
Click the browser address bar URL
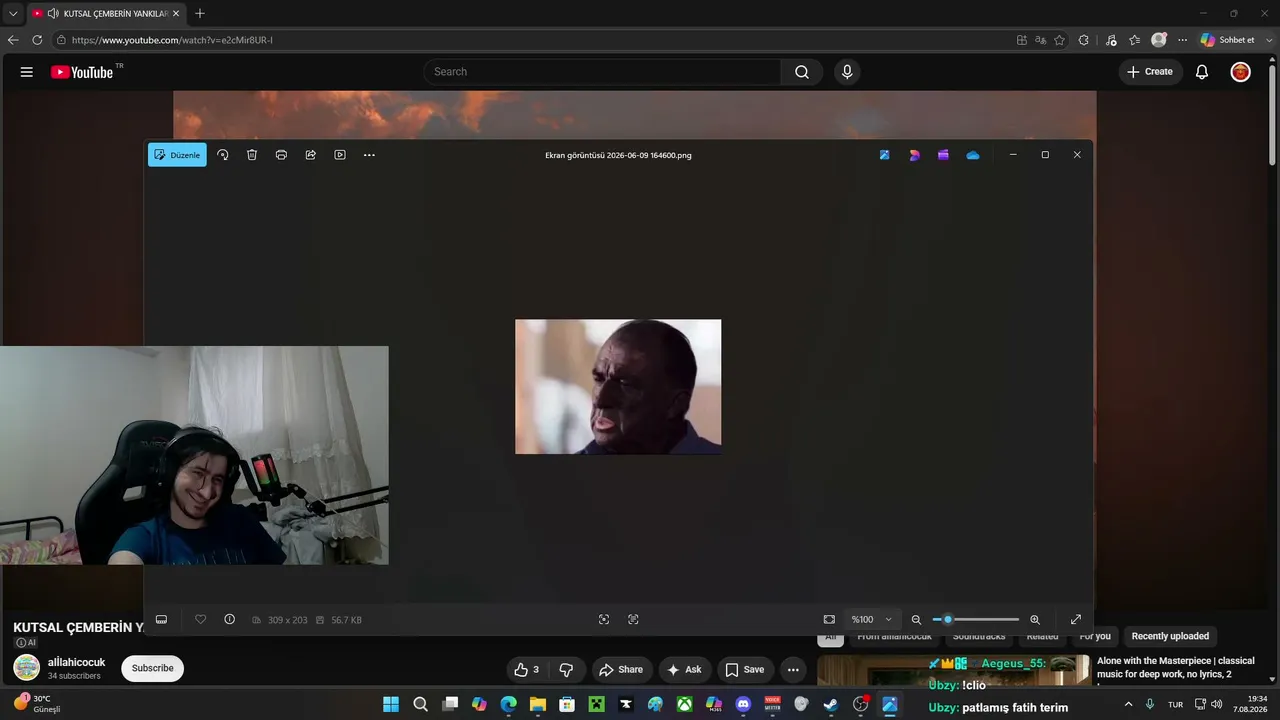[172, 40]
